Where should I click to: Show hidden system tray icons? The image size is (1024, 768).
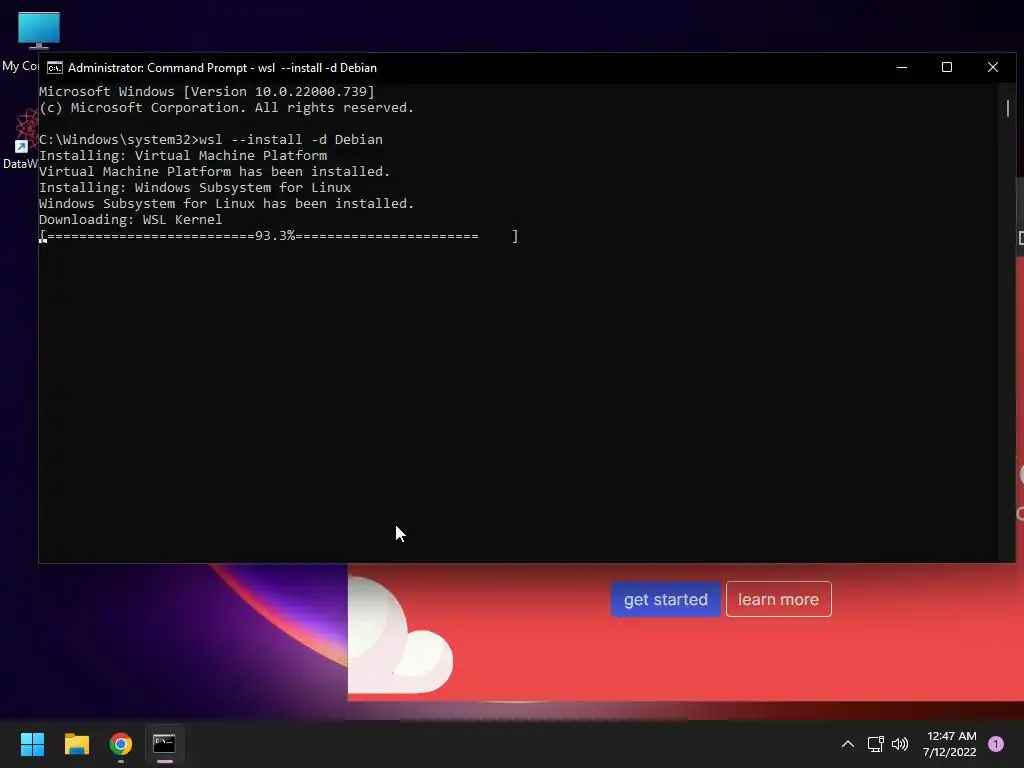pyautogui.click(x=848, y=744)
